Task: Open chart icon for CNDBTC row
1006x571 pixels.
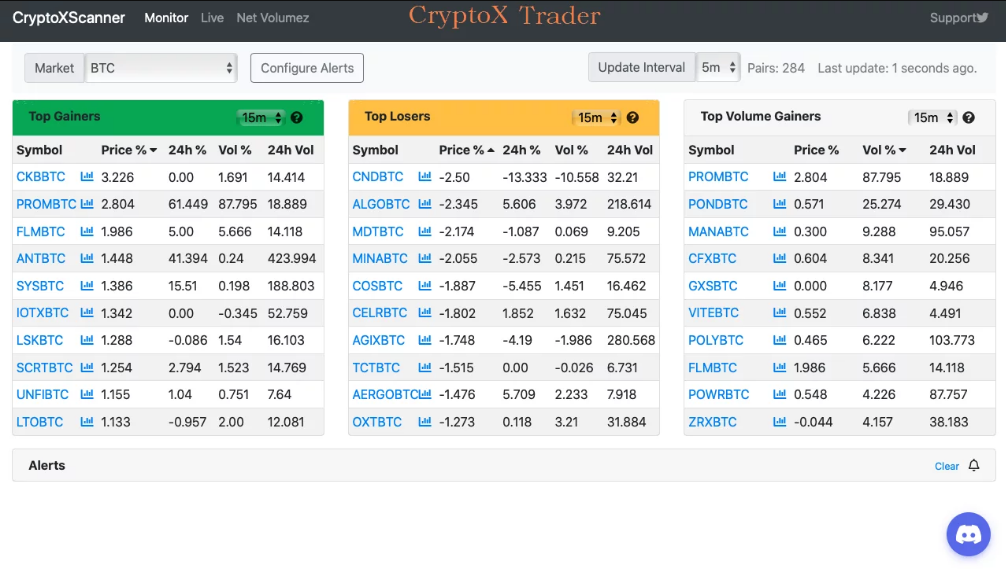Action: tap(424, 176)
